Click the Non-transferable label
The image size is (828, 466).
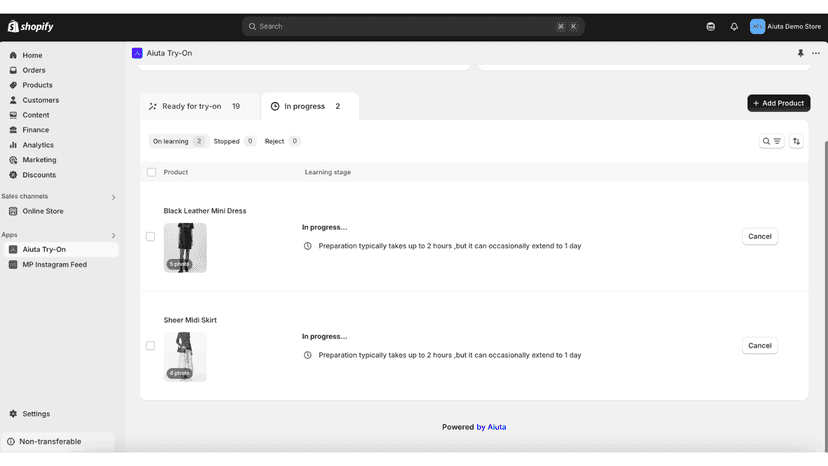[x=50, y=441]
